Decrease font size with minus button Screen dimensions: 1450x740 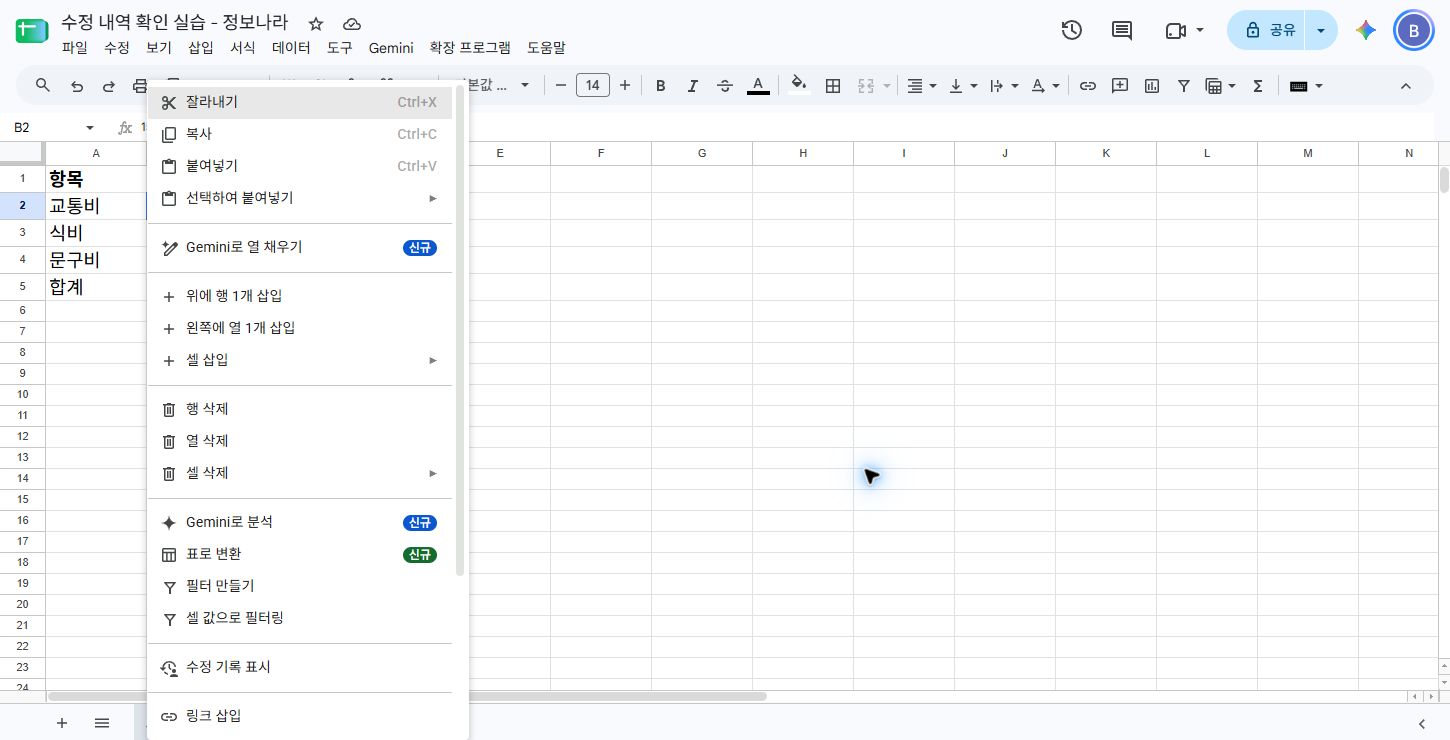[560, 86]
